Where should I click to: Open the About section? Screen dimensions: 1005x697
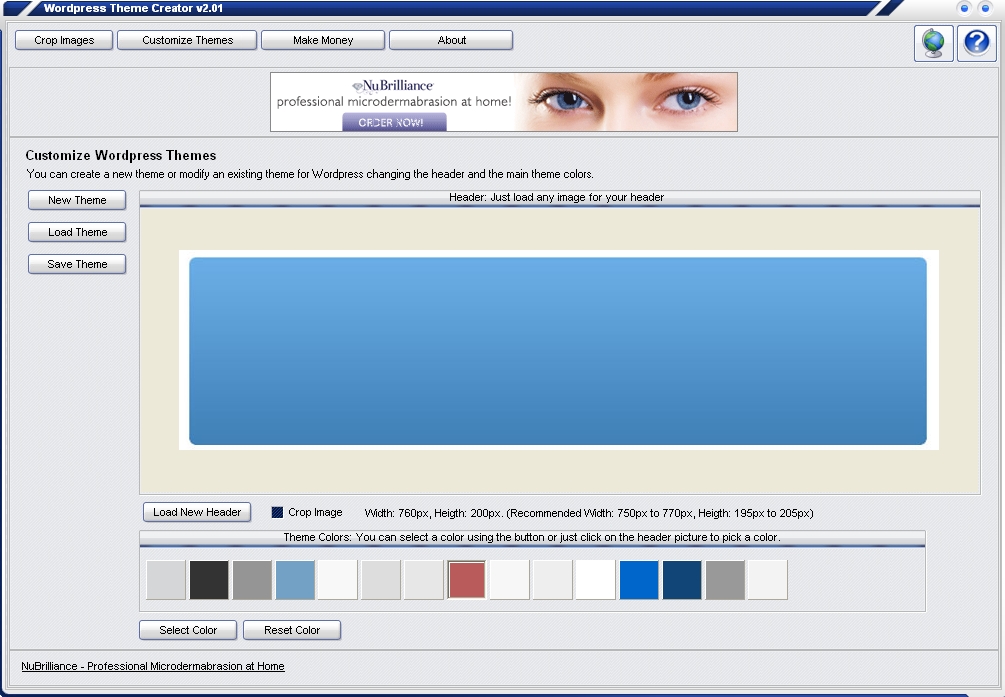point(451,40)
